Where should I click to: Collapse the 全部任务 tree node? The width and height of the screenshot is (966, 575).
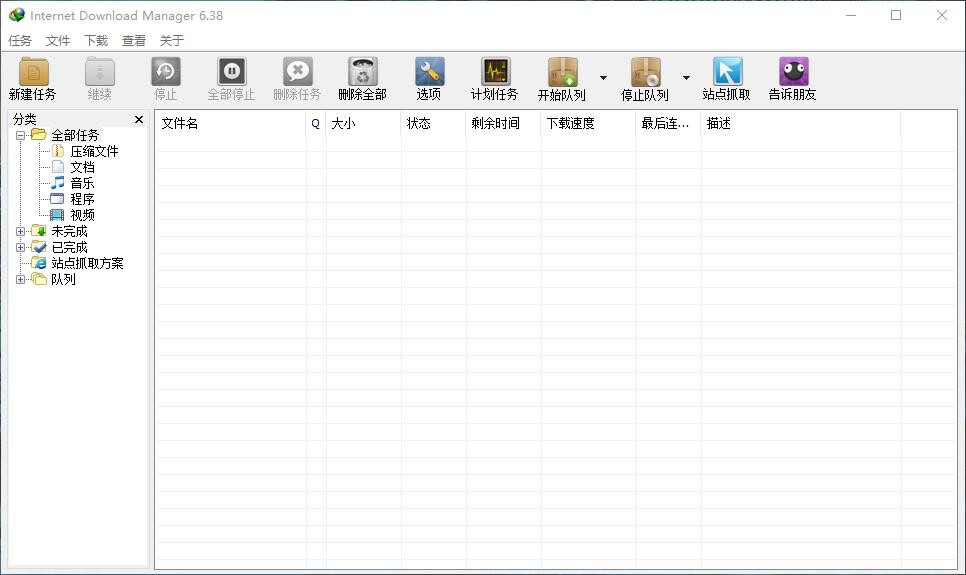point(21,135)
